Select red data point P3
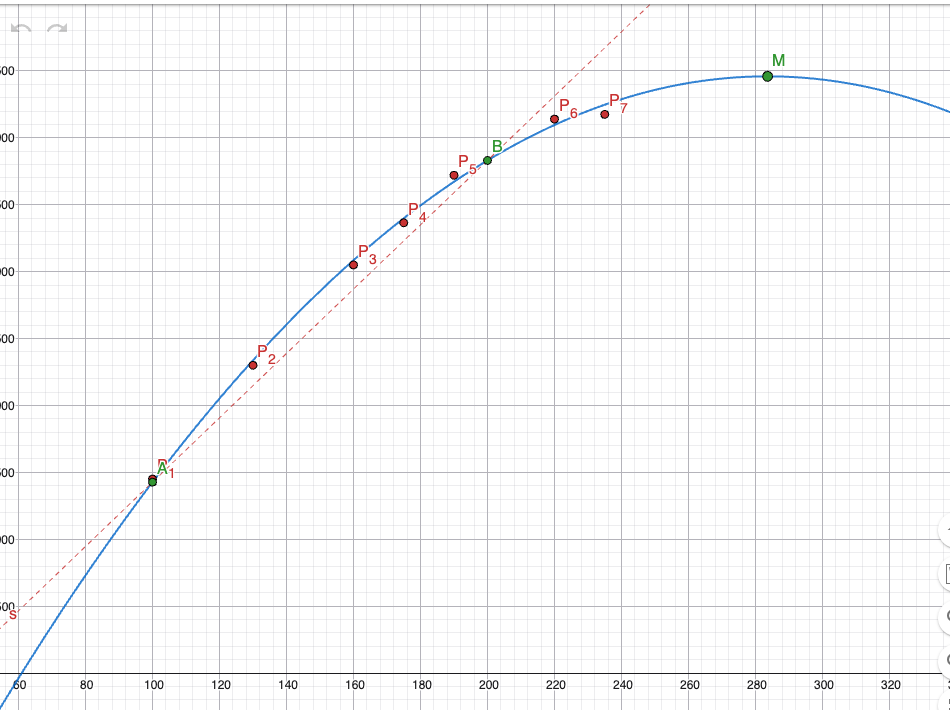 coord(354,265)
